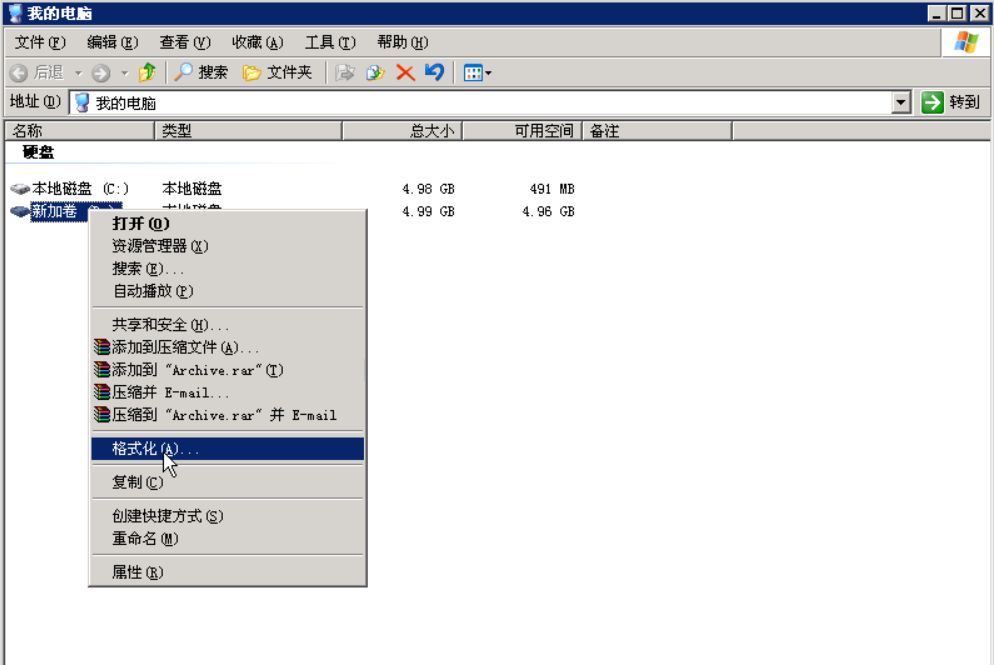Maximize the 我的电脑 window
Screen dimensions: 994x665
957,13
